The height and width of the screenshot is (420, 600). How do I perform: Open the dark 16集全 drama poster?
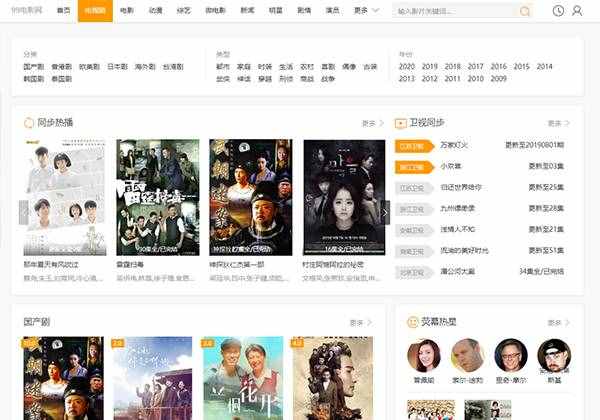[344, 197]
